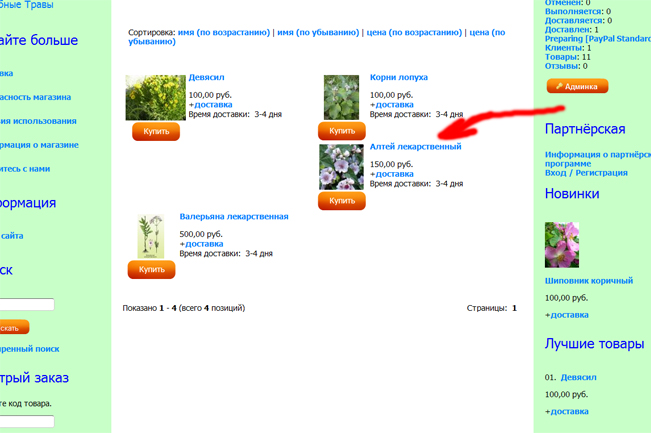Buy Алтей лекарственный with the Купить button
The height and width of the screenshot is (433, 651).
[x=342, y=201]
